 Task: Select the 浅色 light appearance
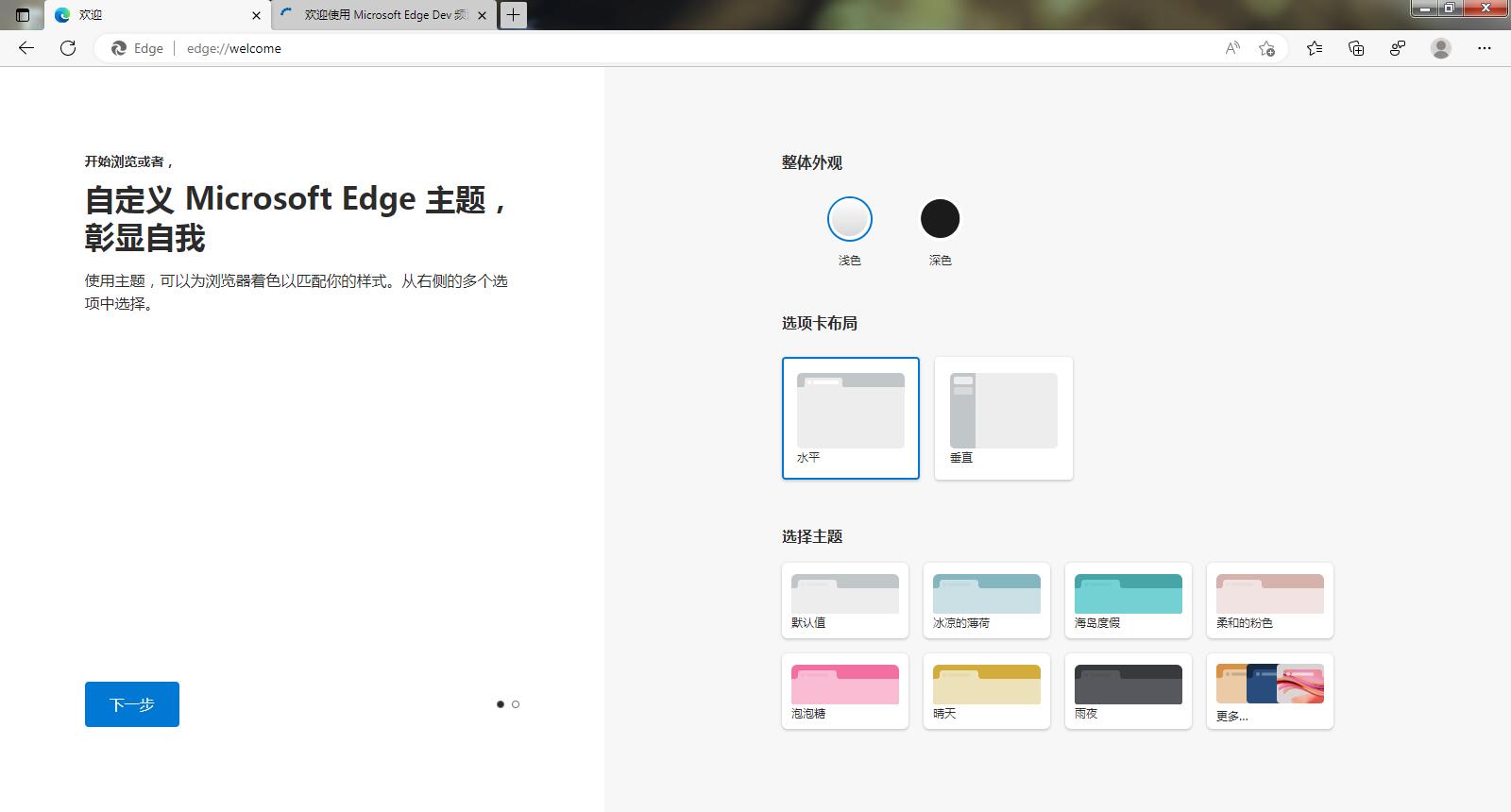click(850, 219)
